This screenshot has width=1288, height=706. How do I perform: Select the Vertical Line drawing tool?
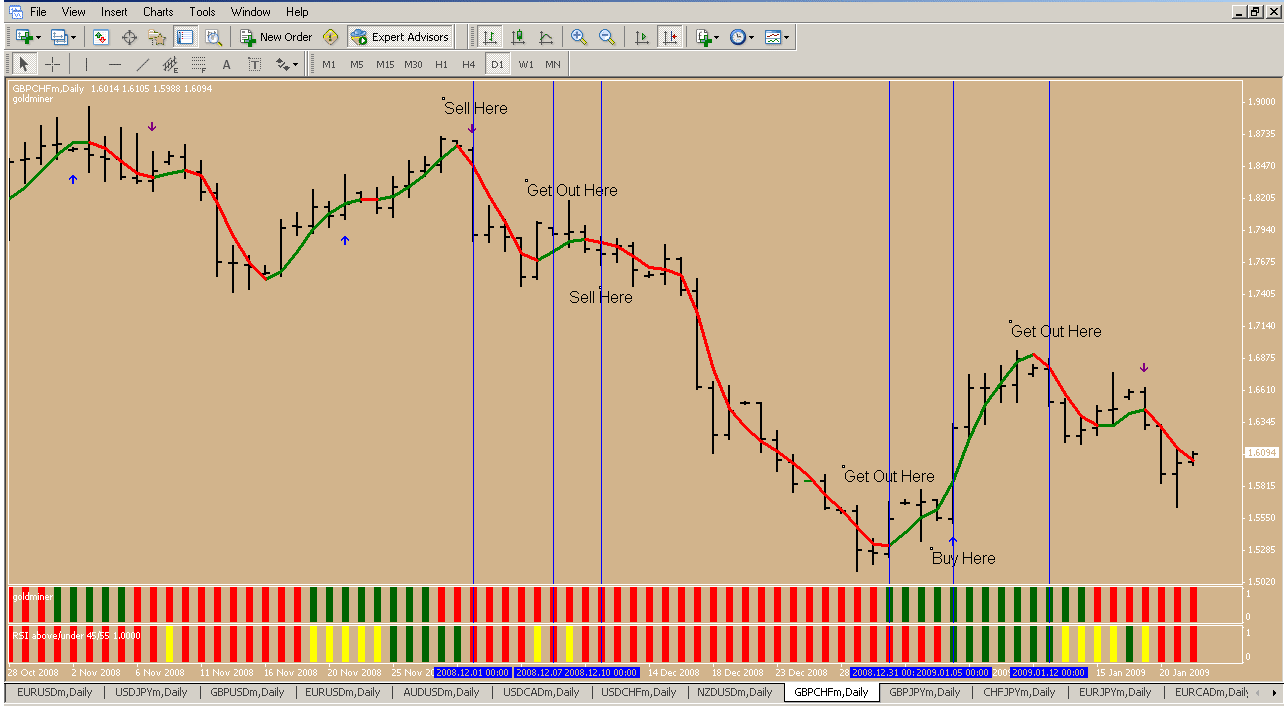click(87, 64)
